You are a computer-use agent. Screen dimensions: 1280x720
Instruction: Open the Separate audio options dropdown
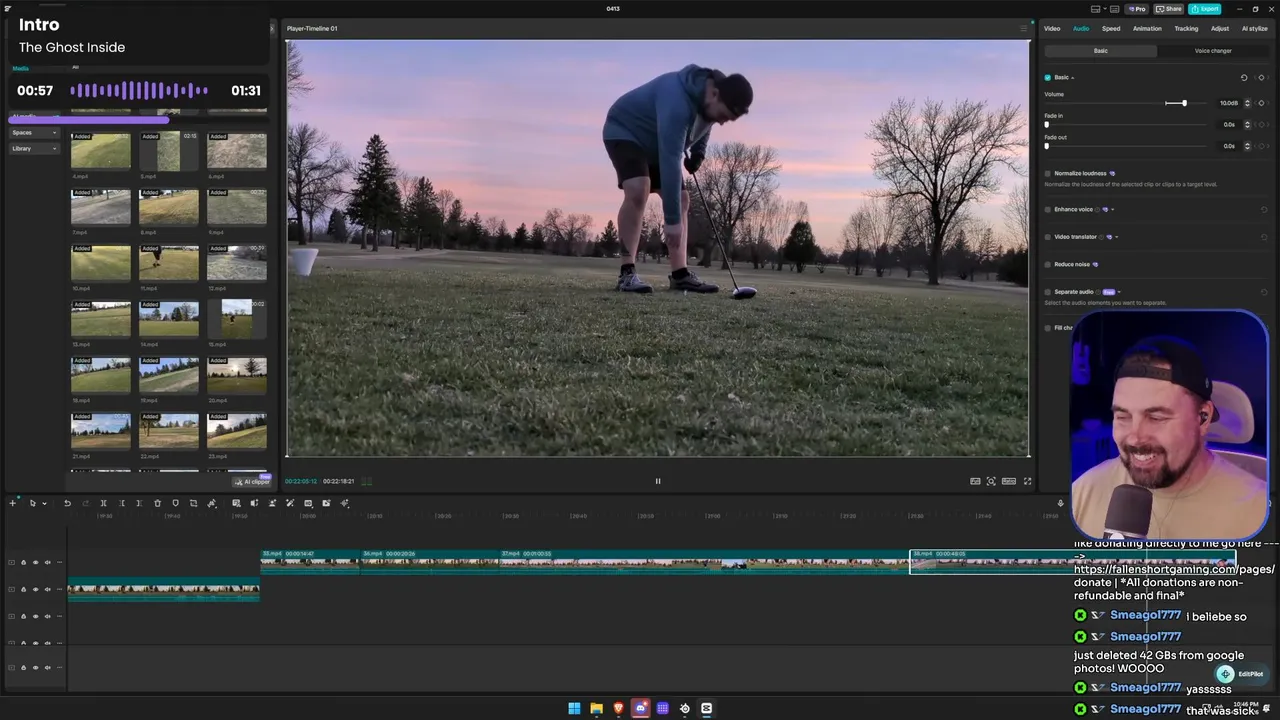[1119, 292]
